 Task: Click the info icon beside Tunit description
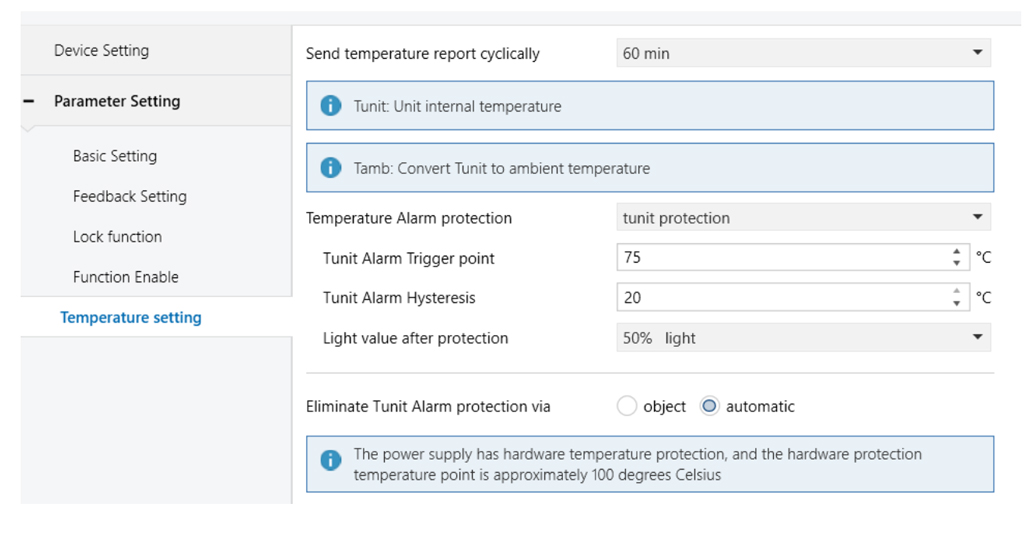[330, 106]
